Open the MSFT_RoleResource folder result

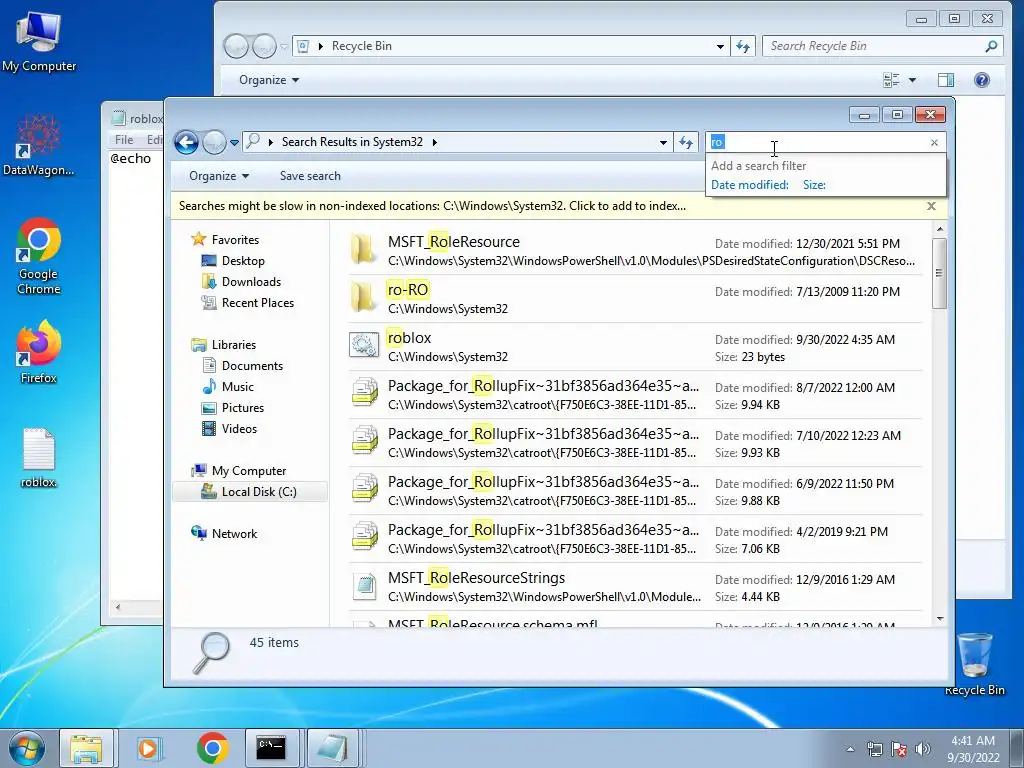(x=635, y=251)
